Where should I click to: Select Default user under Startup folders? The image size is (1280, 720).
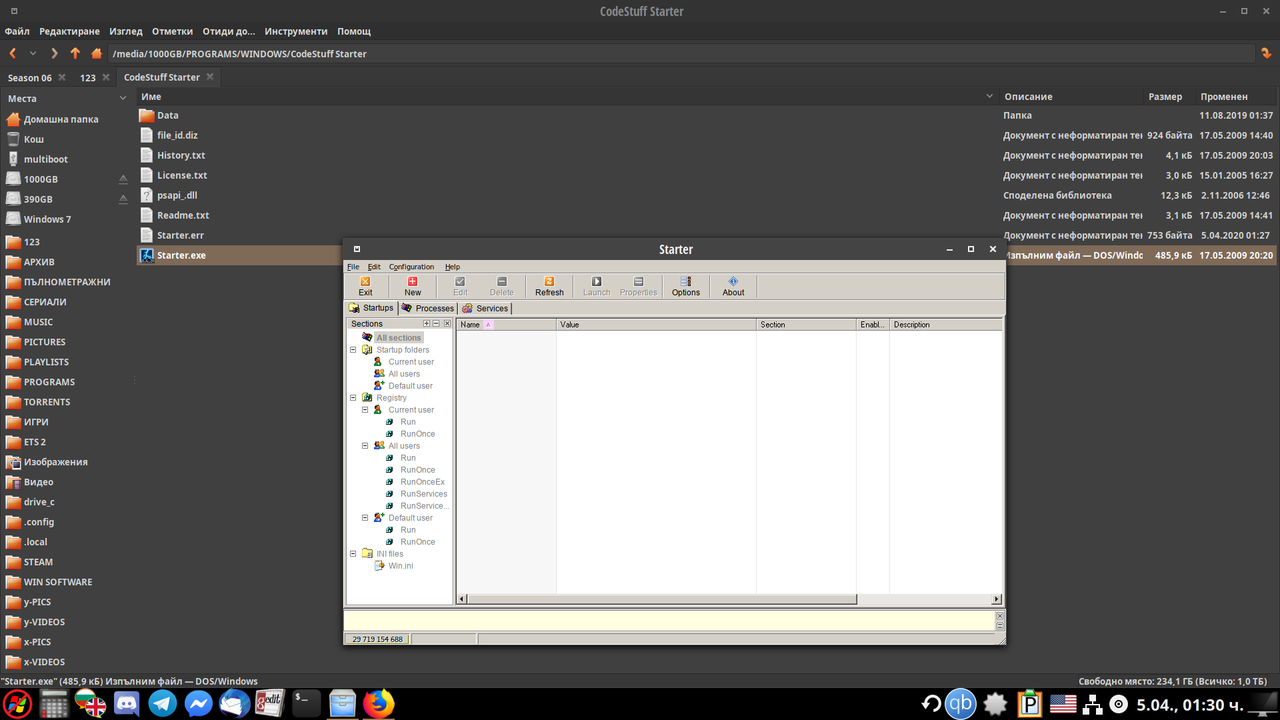410,386
